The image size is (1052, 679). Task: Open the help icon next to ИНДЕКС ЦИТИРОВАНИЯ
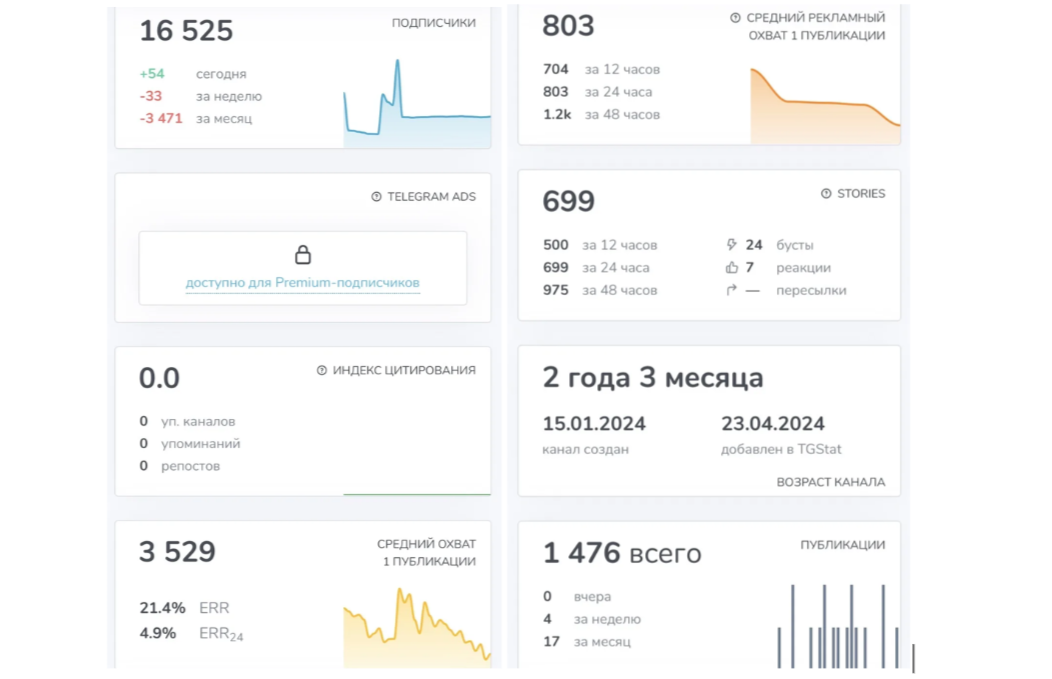(x=322, y=370)
